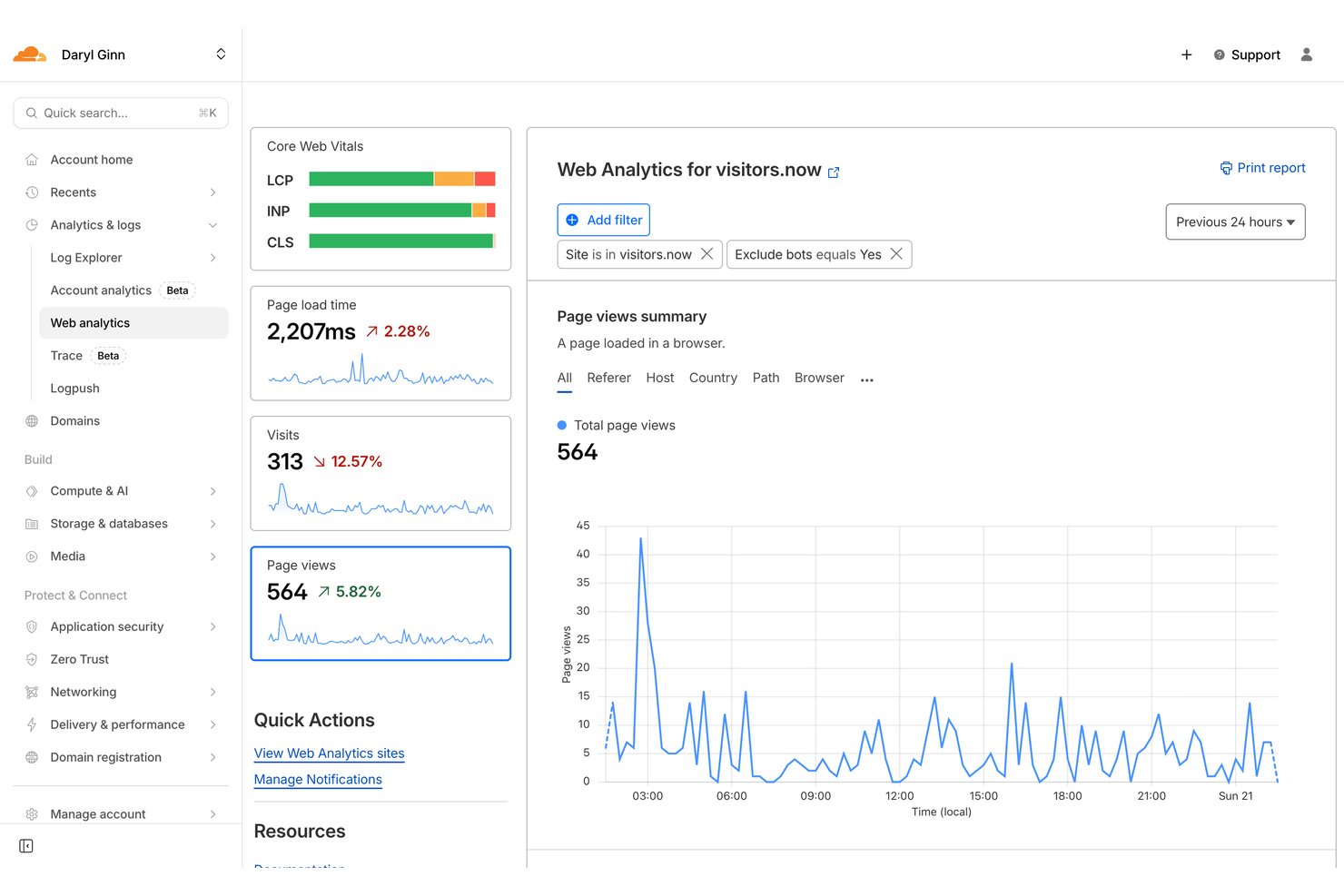This screenshot has height=896, width=1344.
Task: Open Account analytics Beta page
Action: [x=123, y=290]
